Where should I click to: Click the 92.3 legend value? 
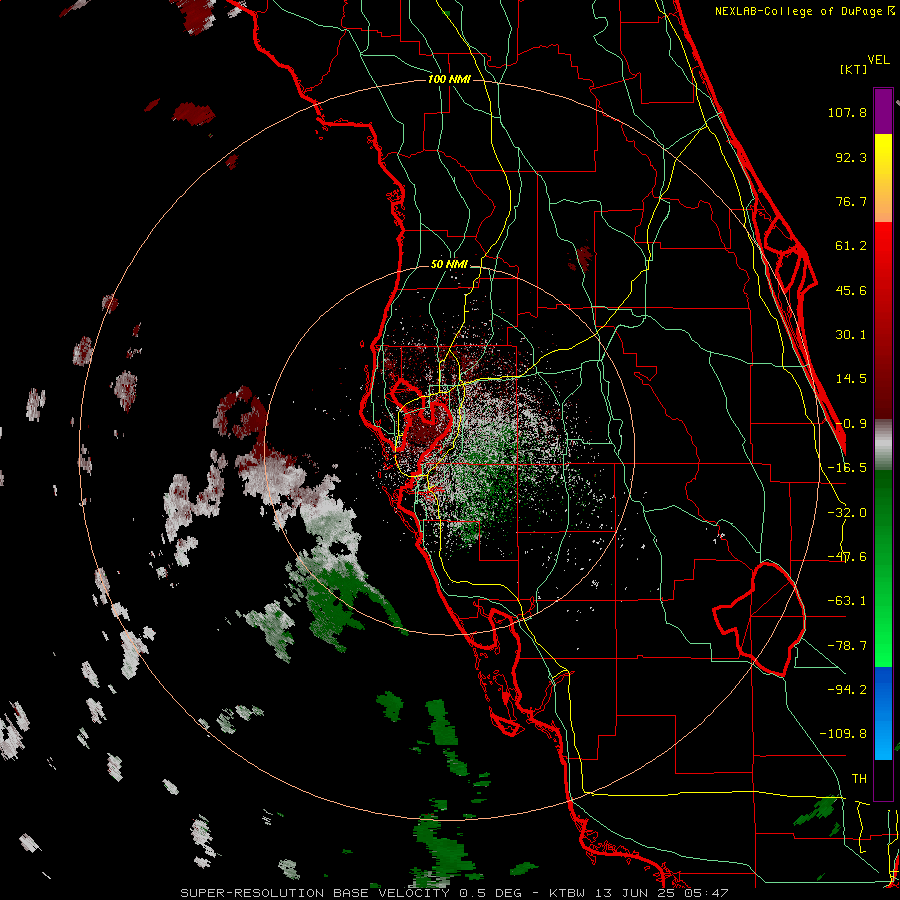pos(851,157)
